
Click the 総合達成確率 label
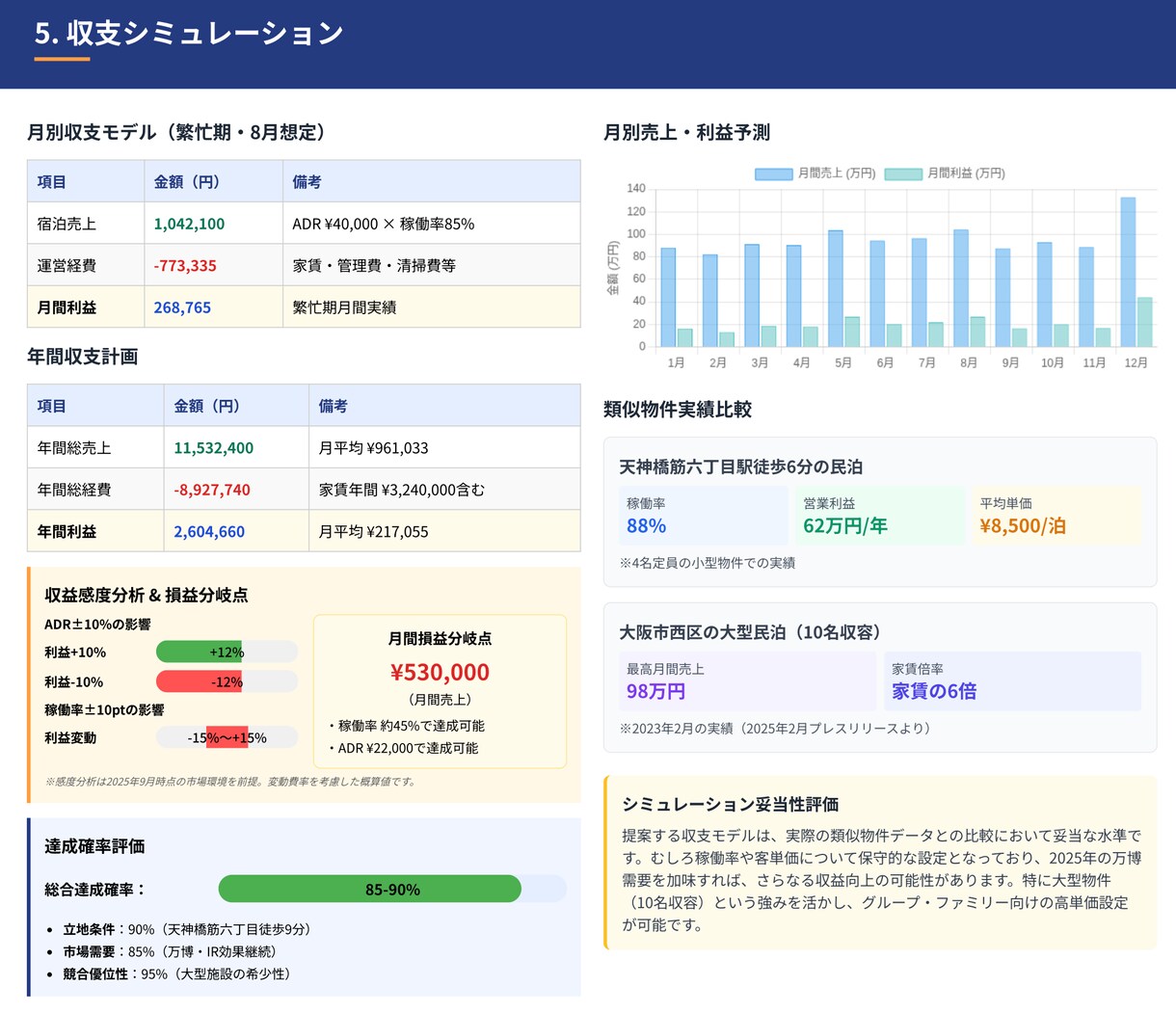95,889
